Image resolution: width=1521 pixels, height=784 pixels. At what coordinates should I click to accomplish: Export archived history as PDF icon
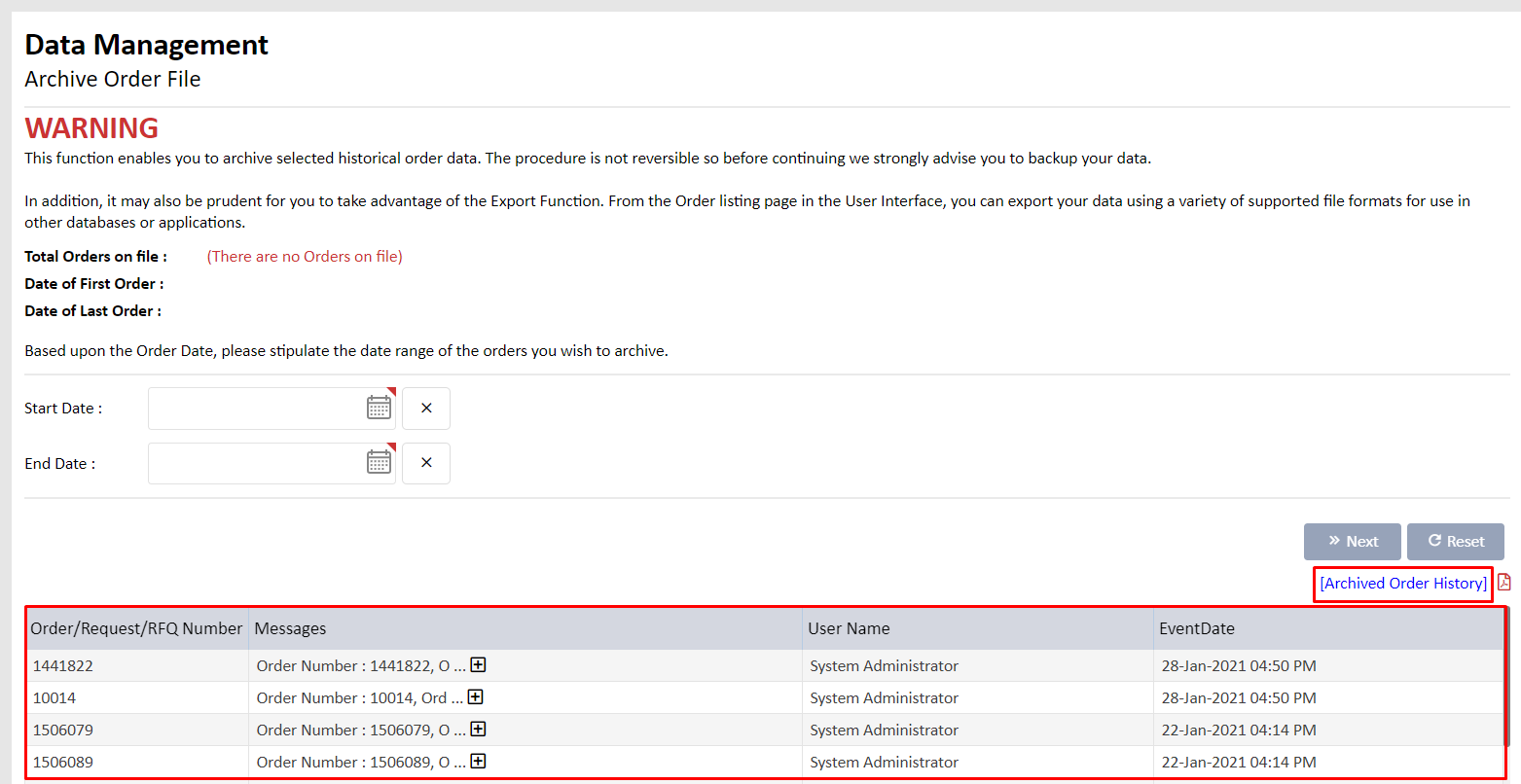[1504, 582]
